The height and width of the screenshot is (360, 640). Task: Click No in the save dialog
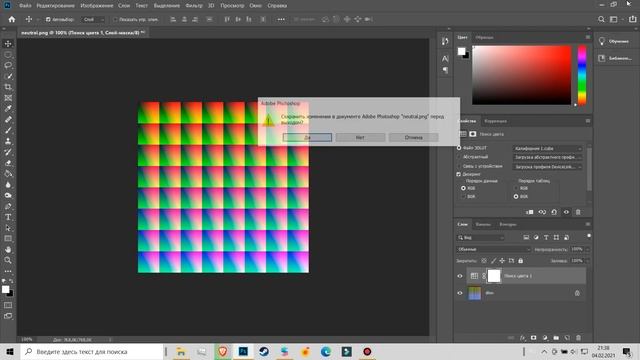(360, 138)
